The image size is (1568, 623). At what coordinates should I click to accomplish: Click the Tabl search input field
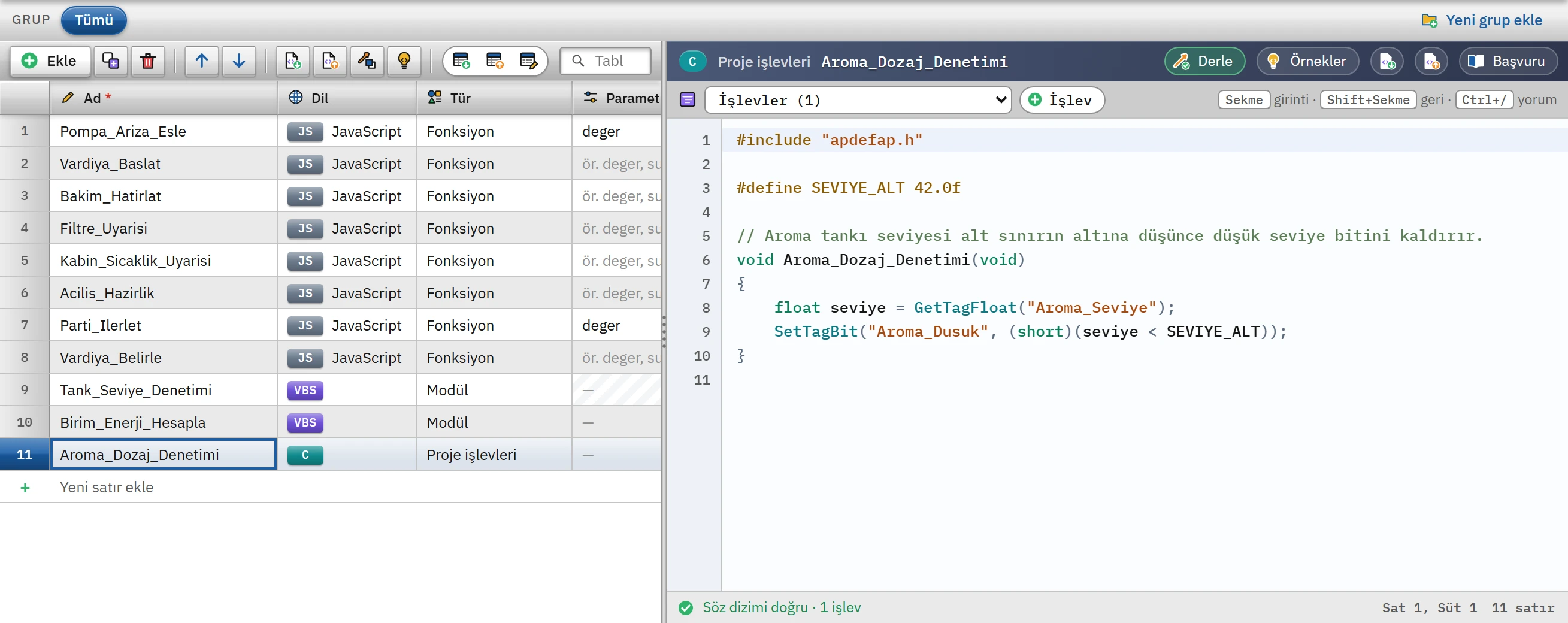point(605,61)
